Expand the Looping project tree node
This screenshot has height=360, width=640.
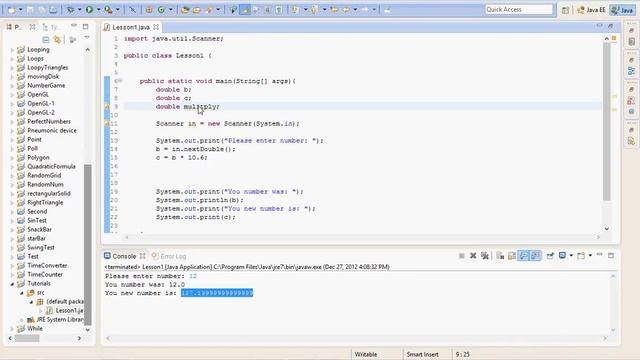coord(12,50)
